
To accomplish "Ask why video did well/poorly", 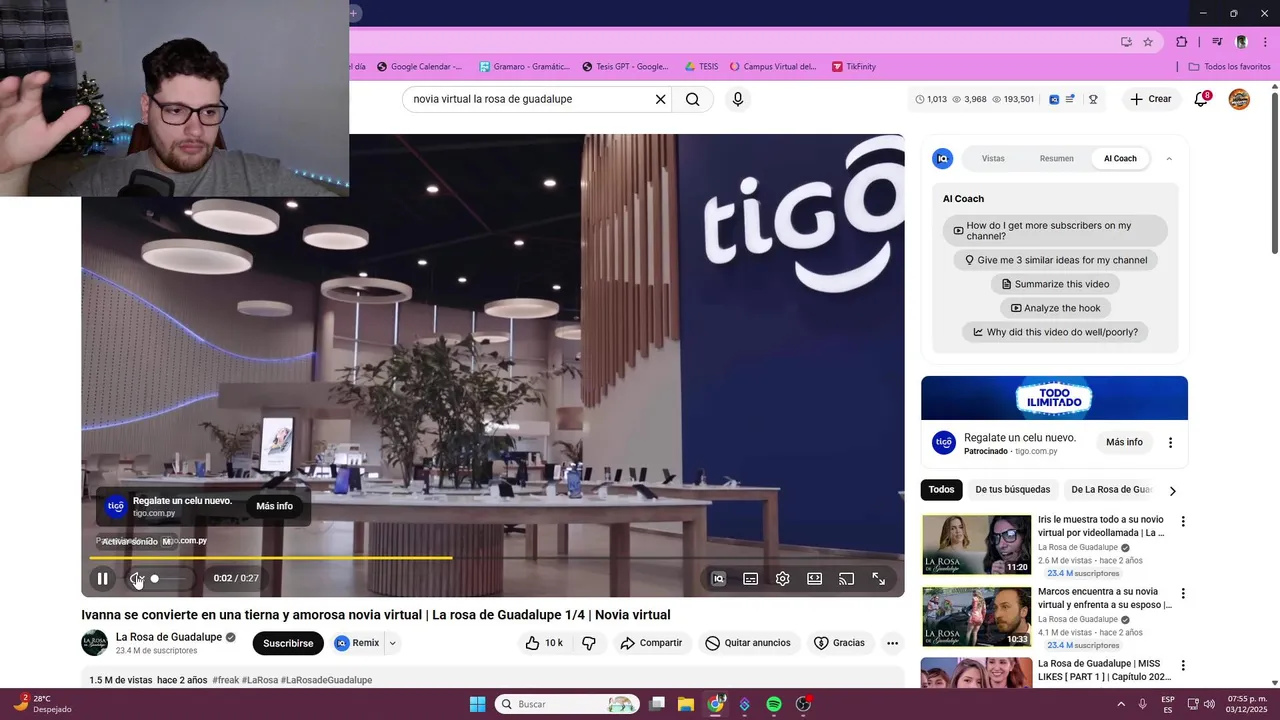I will point(1055,332).
